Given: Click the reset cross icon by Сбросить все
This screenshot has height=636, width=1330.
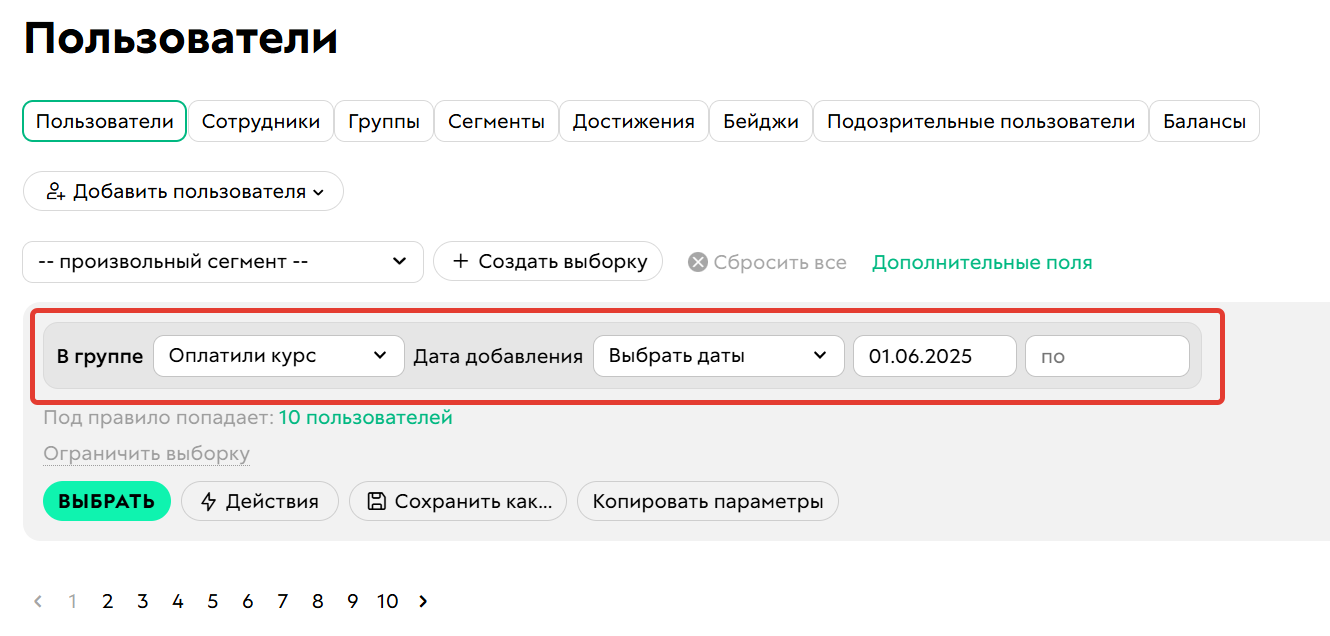Looking at the screenshot, I should (698, 262).
